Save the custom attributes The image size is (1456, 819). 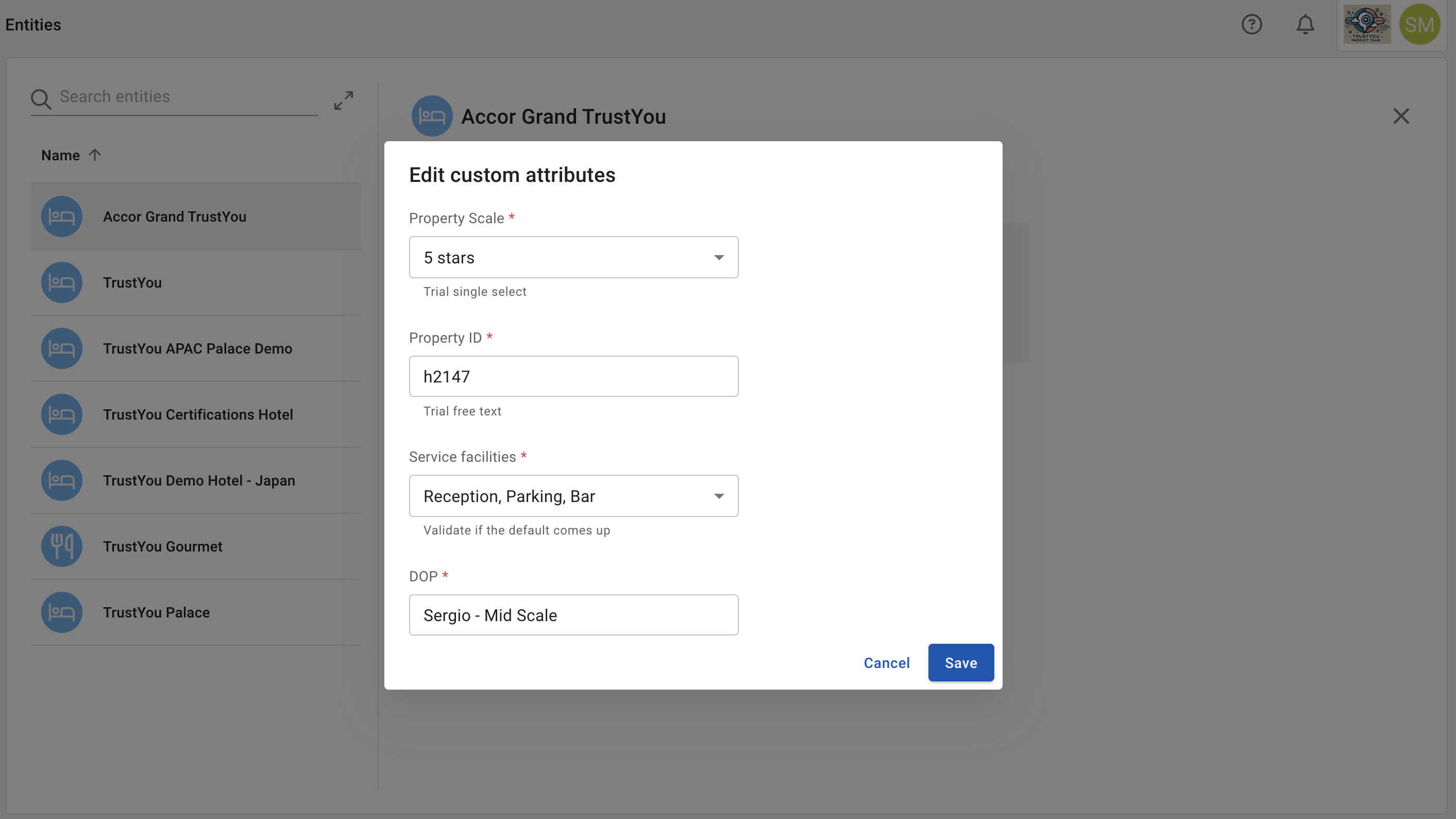pos(960,663)
